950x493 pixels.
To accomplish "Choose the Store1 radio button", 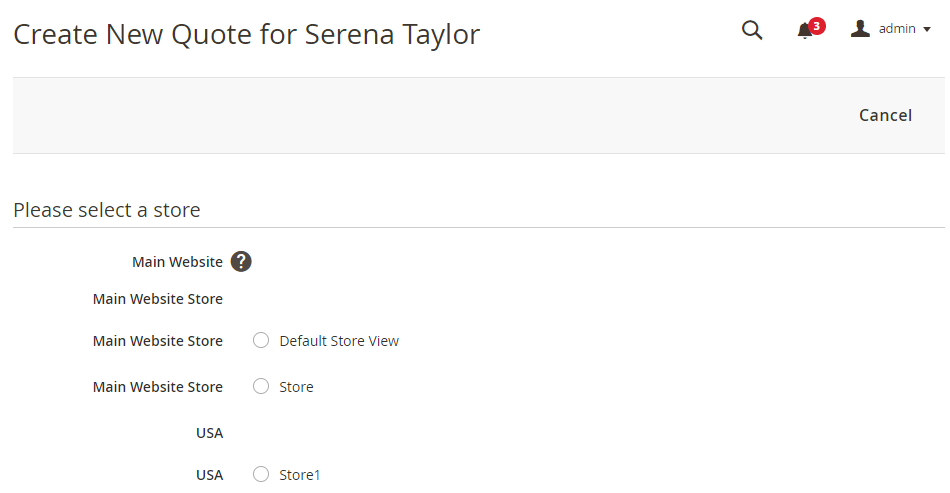I will coord(261,474).
